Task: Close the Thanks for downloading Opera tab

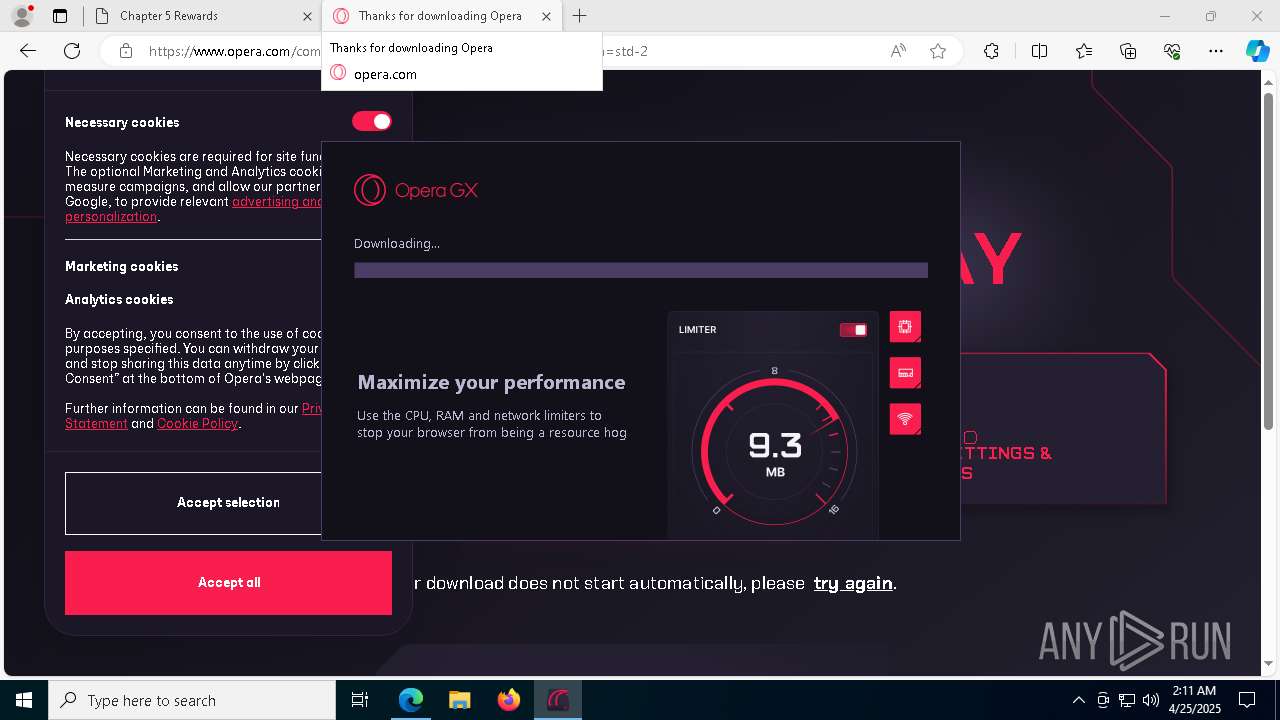Action: coord(545,16)
